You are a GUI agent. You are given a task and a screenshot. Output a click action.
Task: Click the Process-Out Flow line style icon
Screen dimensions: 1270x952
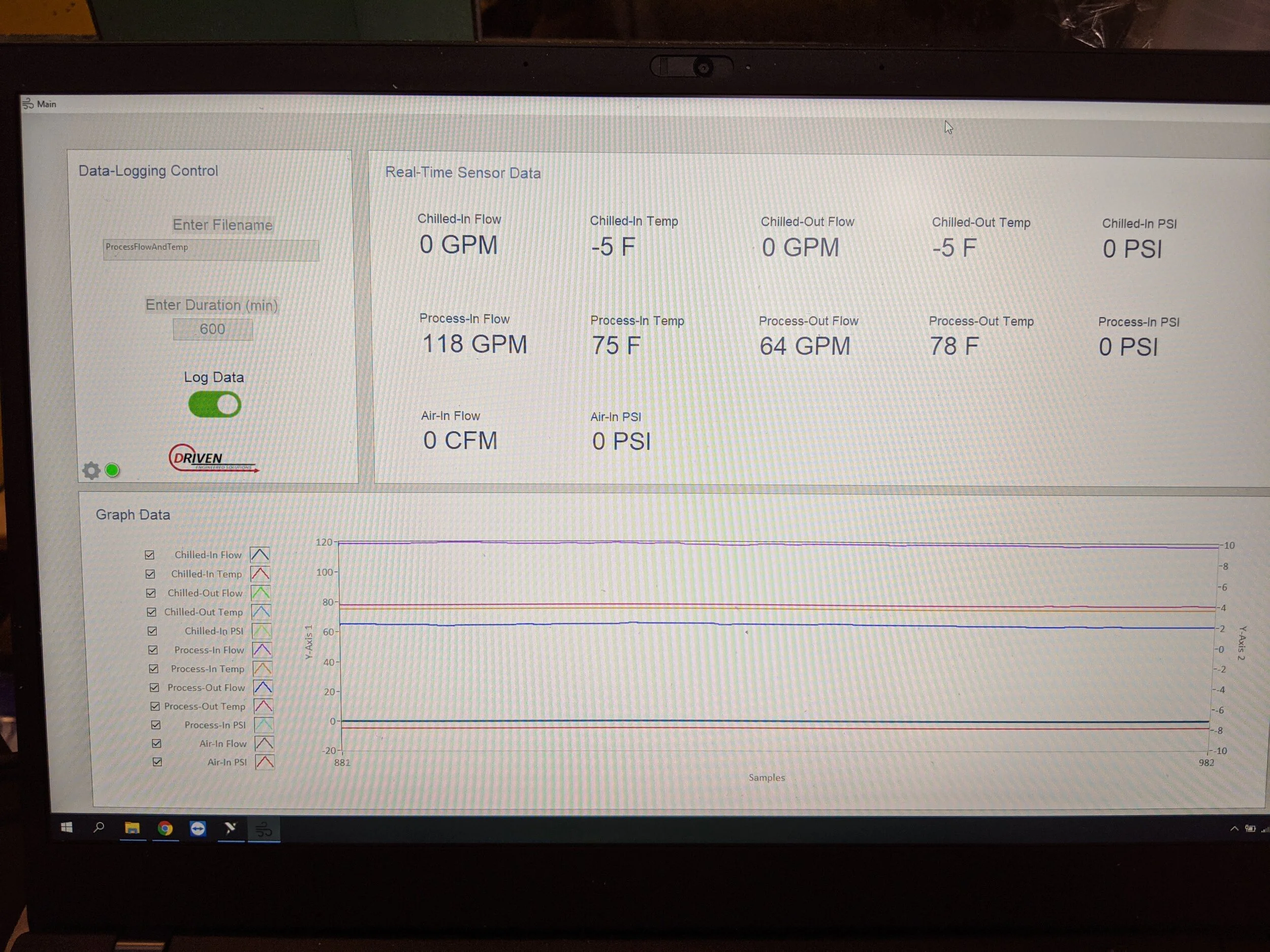click(263, 687)
